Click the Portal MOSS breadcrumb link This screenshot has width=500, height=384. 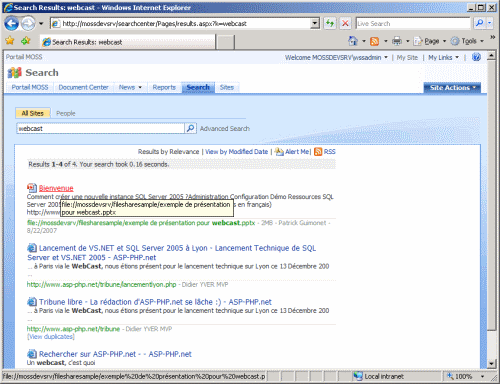click(x=24, y=57)
